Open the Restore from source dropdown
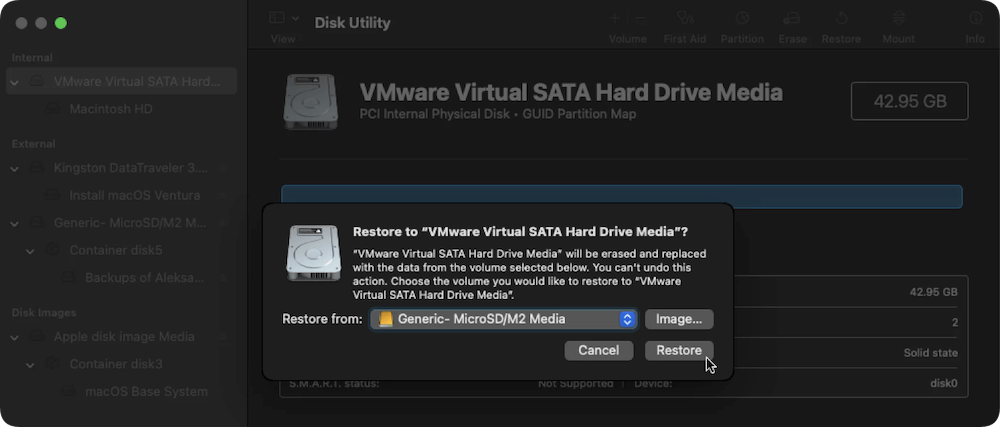 [x=504, y=319]
